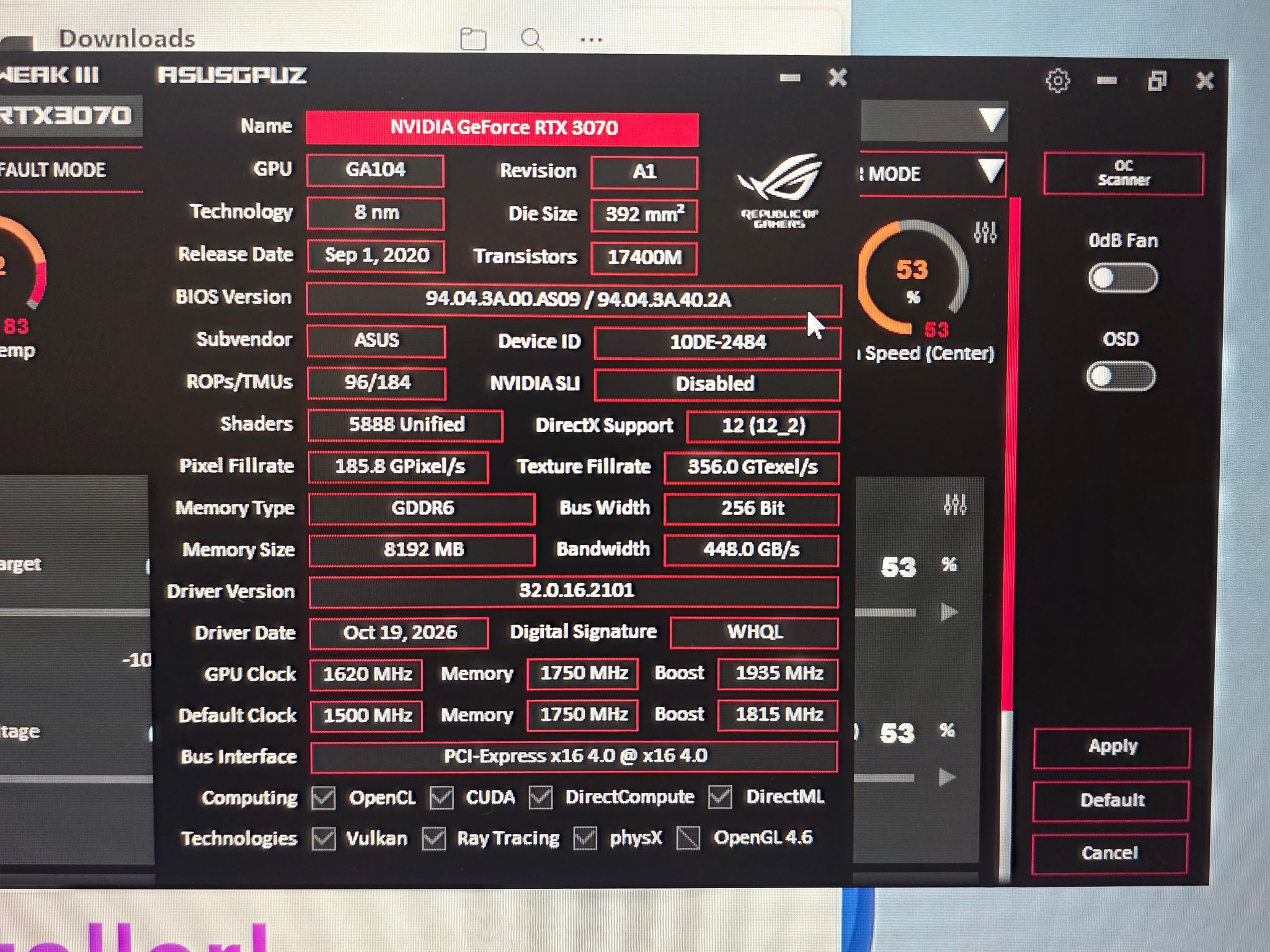Open the fan speed tuning sliders icon
Viewport: 1270px width, 952px height.
pos(985,232)
